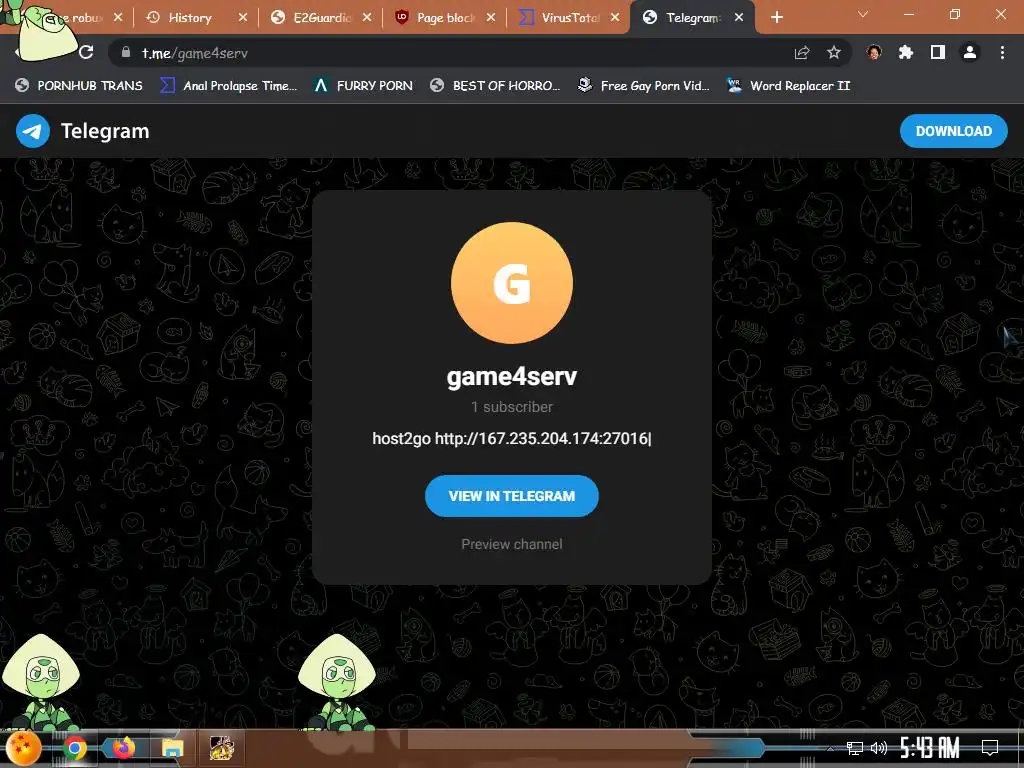The width and height of the screenshot is (1024, 768).
Task: Close the Page blocked tab
Action: pyautogui.click(x=491, y=18)
